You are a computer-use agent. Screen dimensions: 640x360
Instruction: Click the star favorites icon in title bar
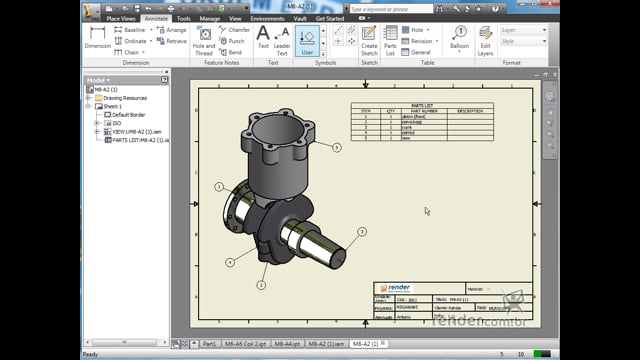pos(478,8)
